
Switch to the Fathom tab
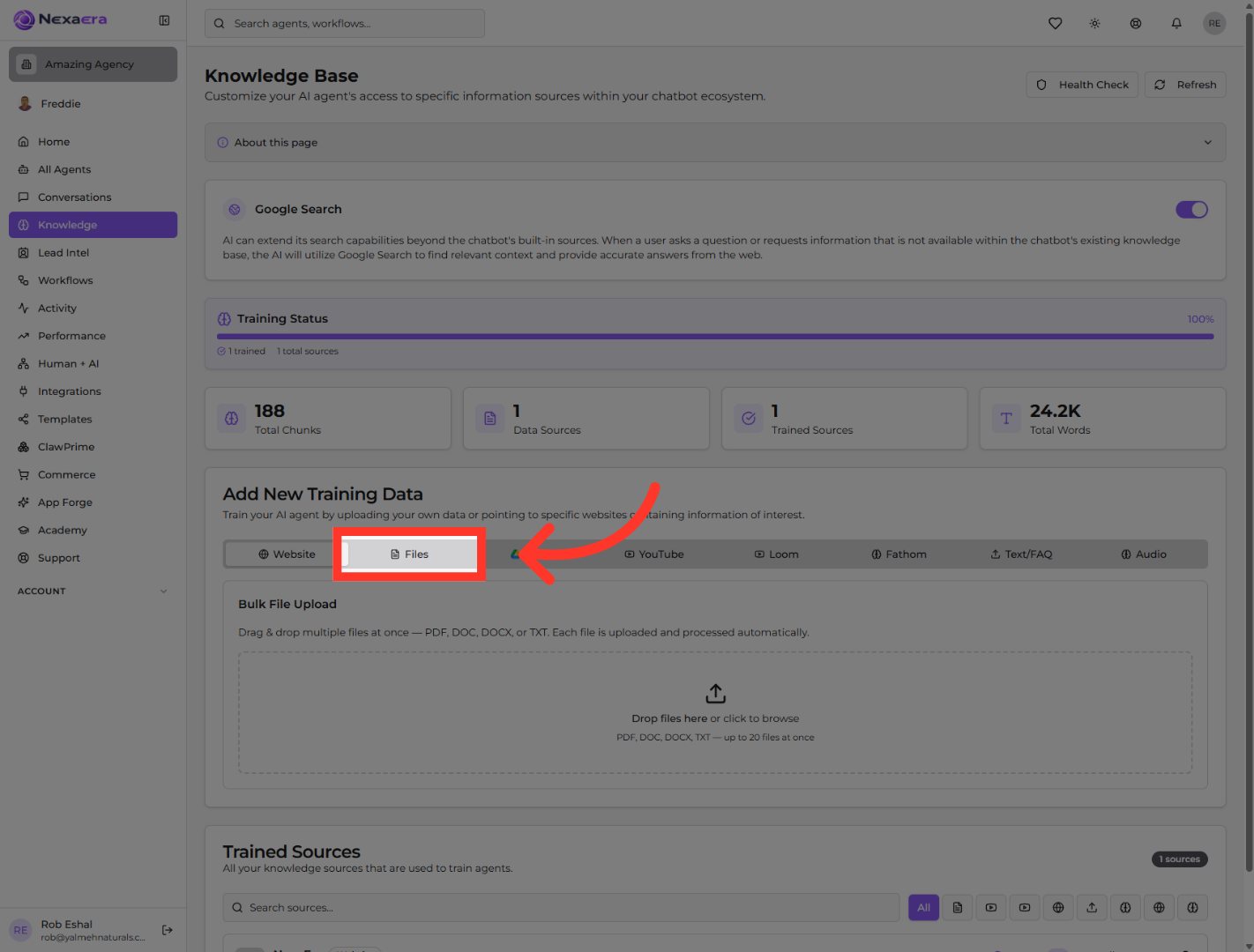coord(899,554)
